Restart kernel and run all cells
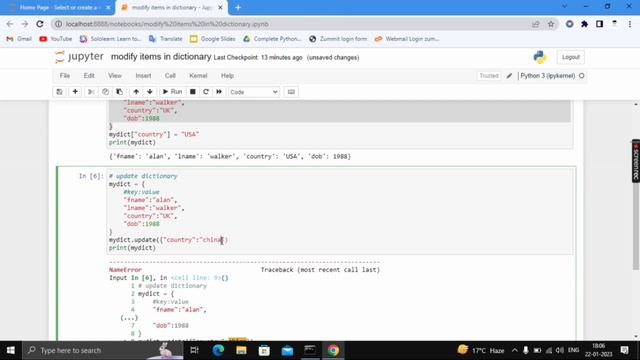Viewport: 640px width, 360px height. (219, 92)
